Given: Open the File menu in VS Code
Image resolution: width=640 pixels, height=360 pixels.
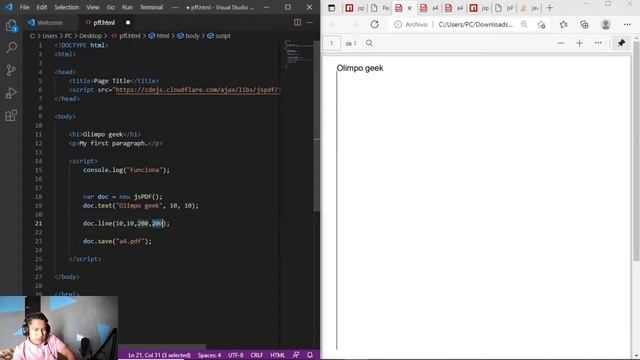Looking at the screenshot, I should click(x=24, y=7).
